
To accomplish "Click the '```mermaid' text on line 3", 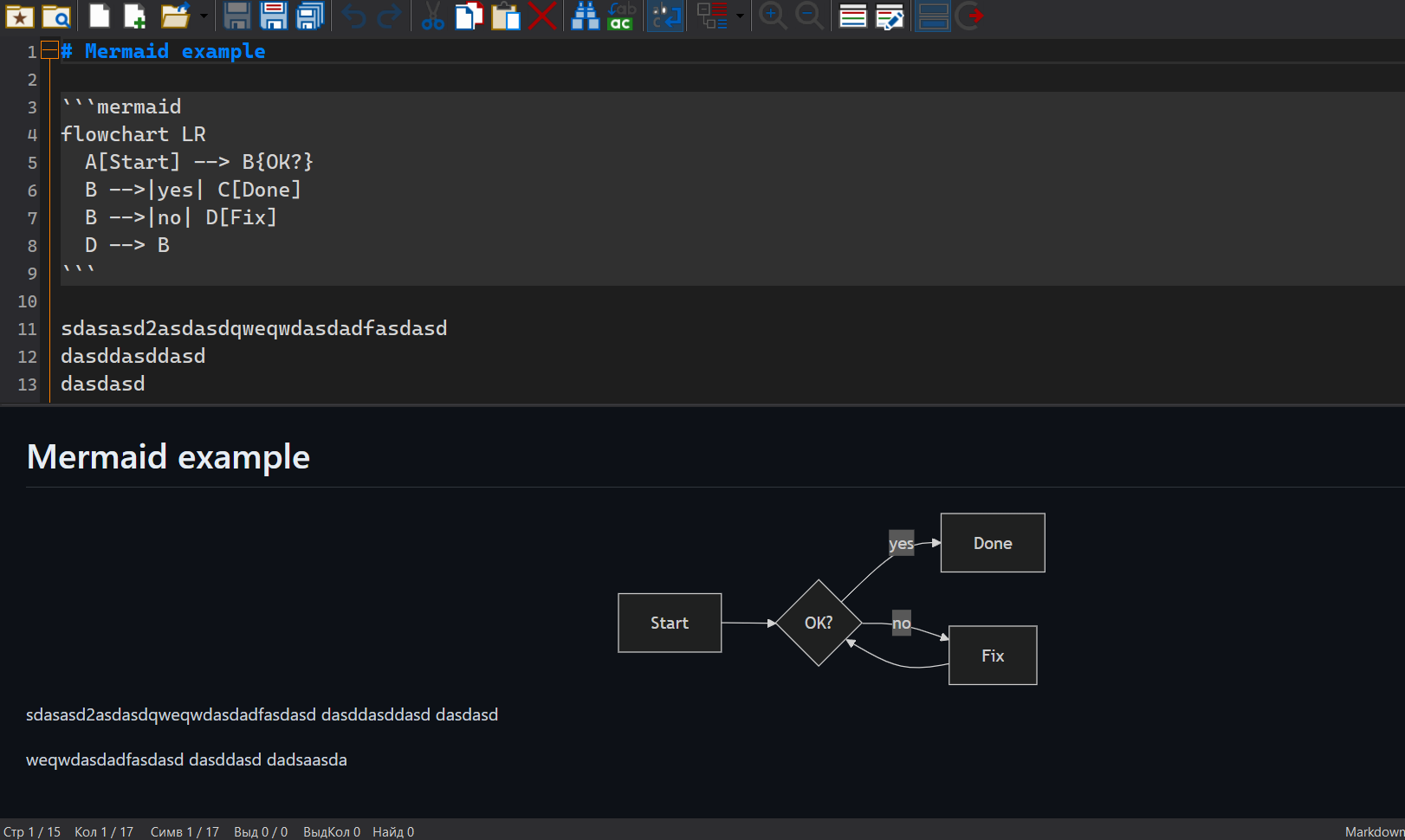I will 121,107.
